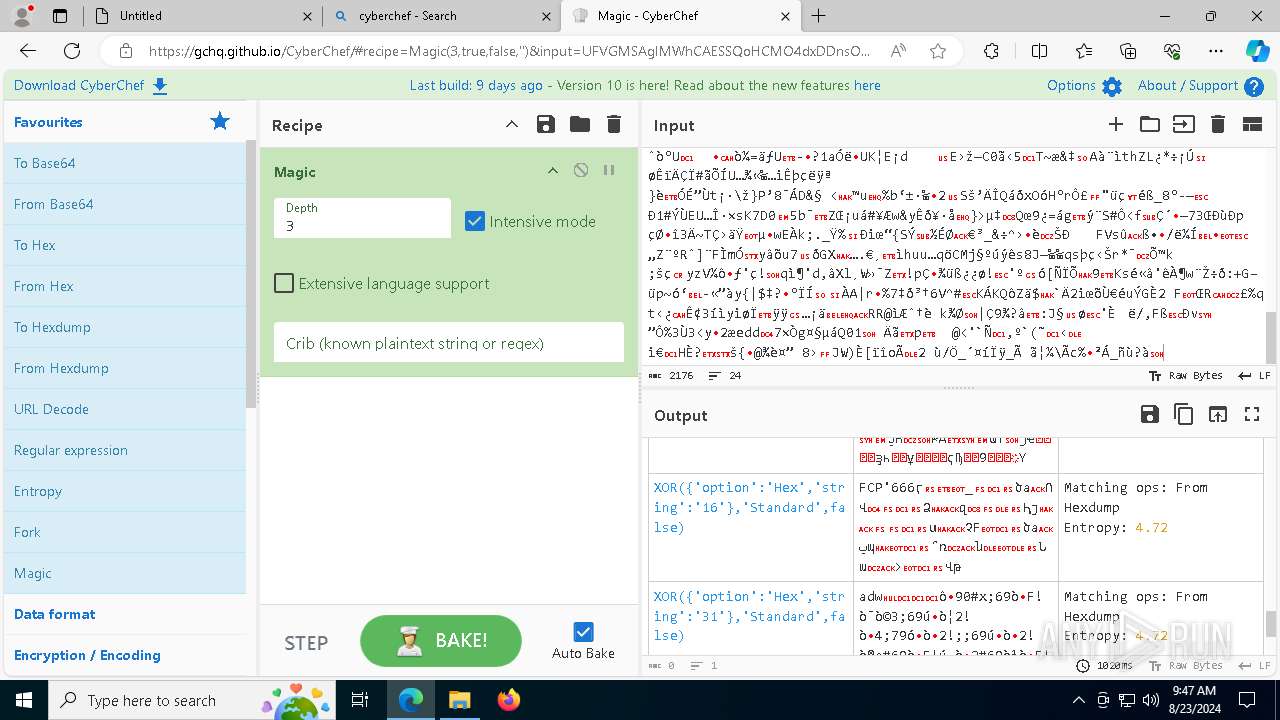Reset the pane layout icon
The image size is (1280, 720).
coord(1252,124)
